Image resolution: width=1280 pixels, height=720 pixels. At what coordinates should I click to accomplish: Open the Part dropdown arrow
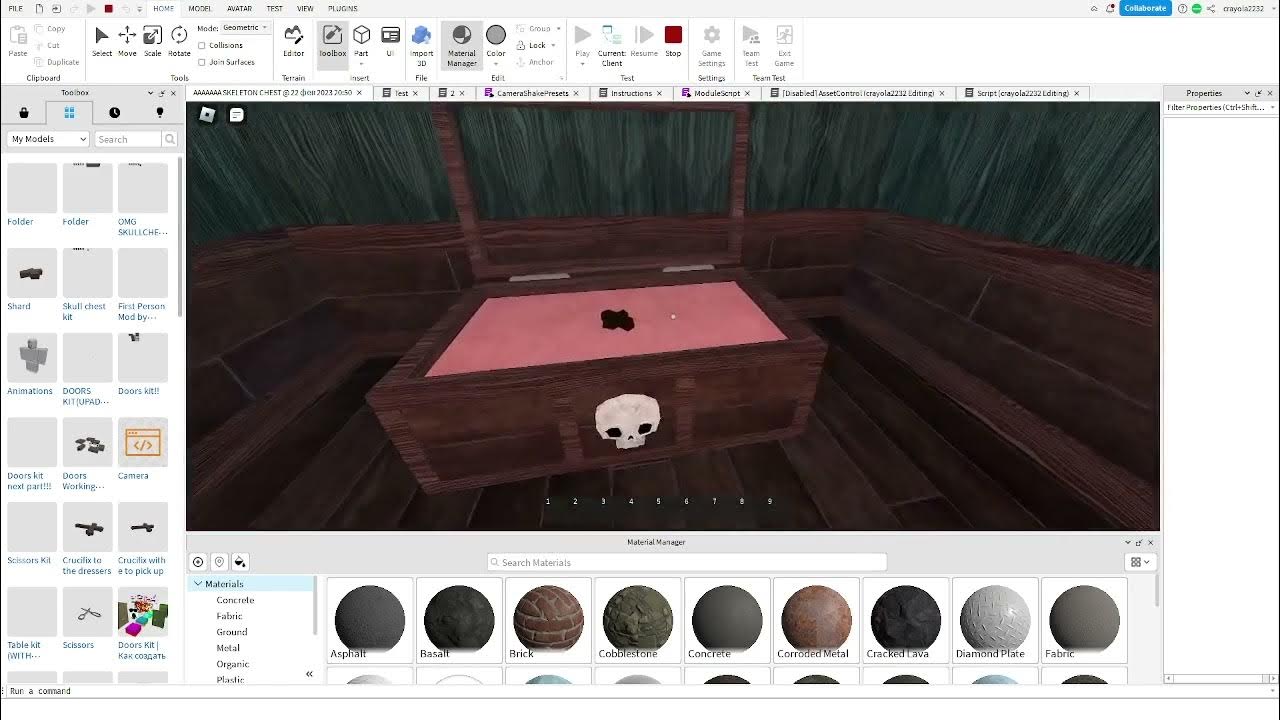pos(361,64)
